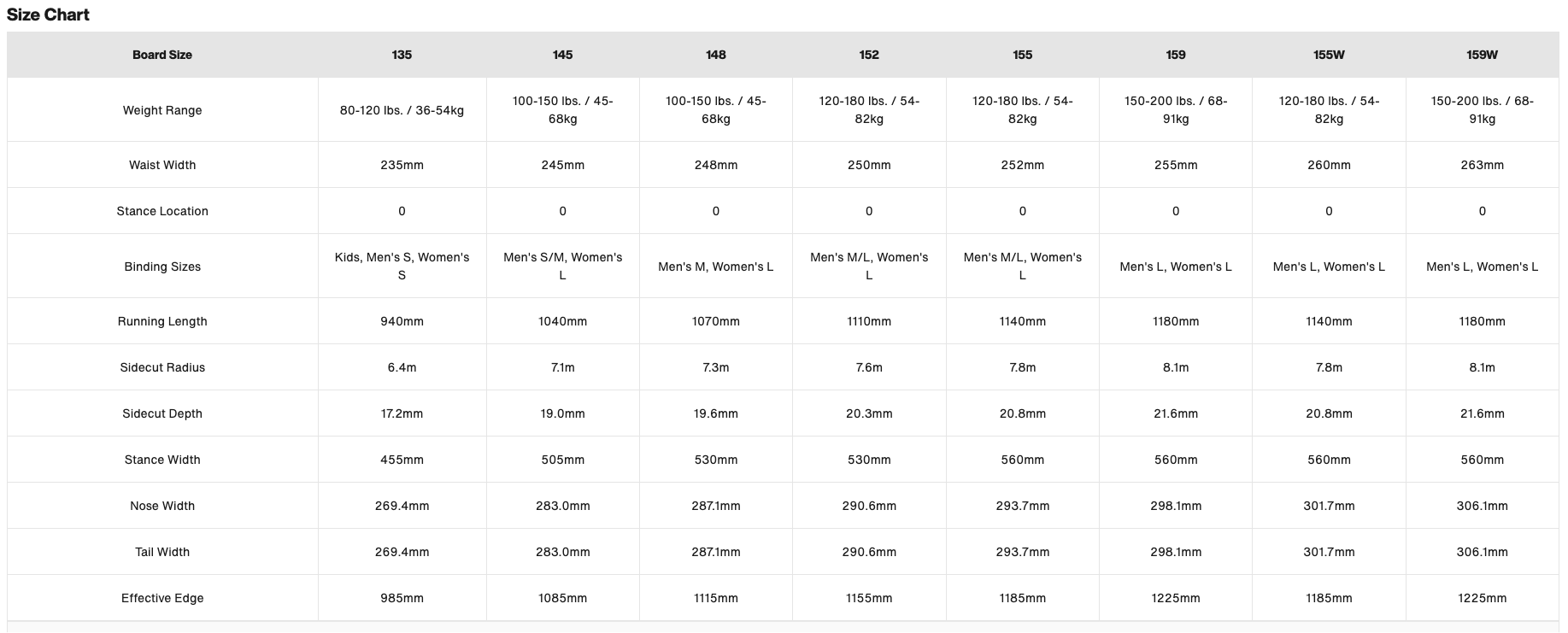Click the 17.2mm sidecut depth value
The width and height of the screenshot is (1568, 633).
[402, 413]
